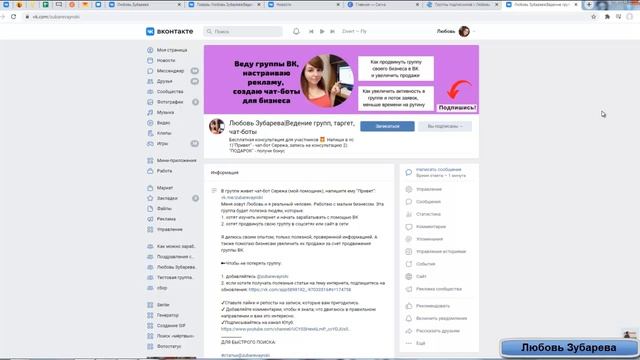Enable community notifications (Включить уведомления)

pyautogui.click(x=441, y=318)
